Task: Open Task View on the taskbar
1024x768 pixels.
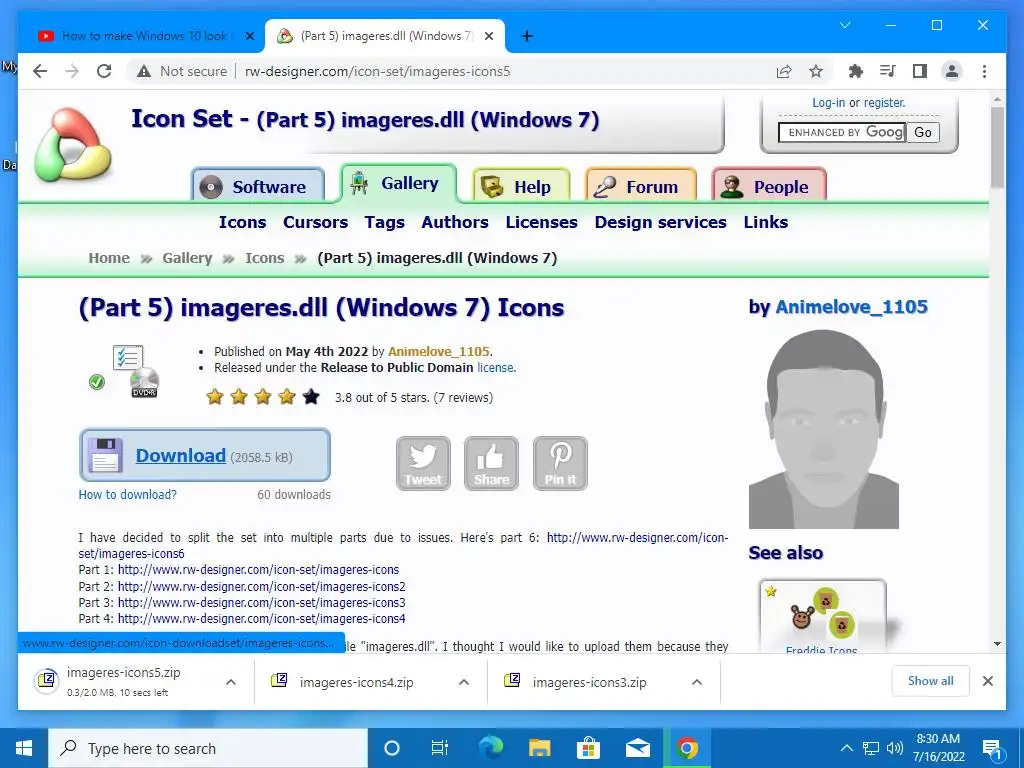Action: pos(440,748)
